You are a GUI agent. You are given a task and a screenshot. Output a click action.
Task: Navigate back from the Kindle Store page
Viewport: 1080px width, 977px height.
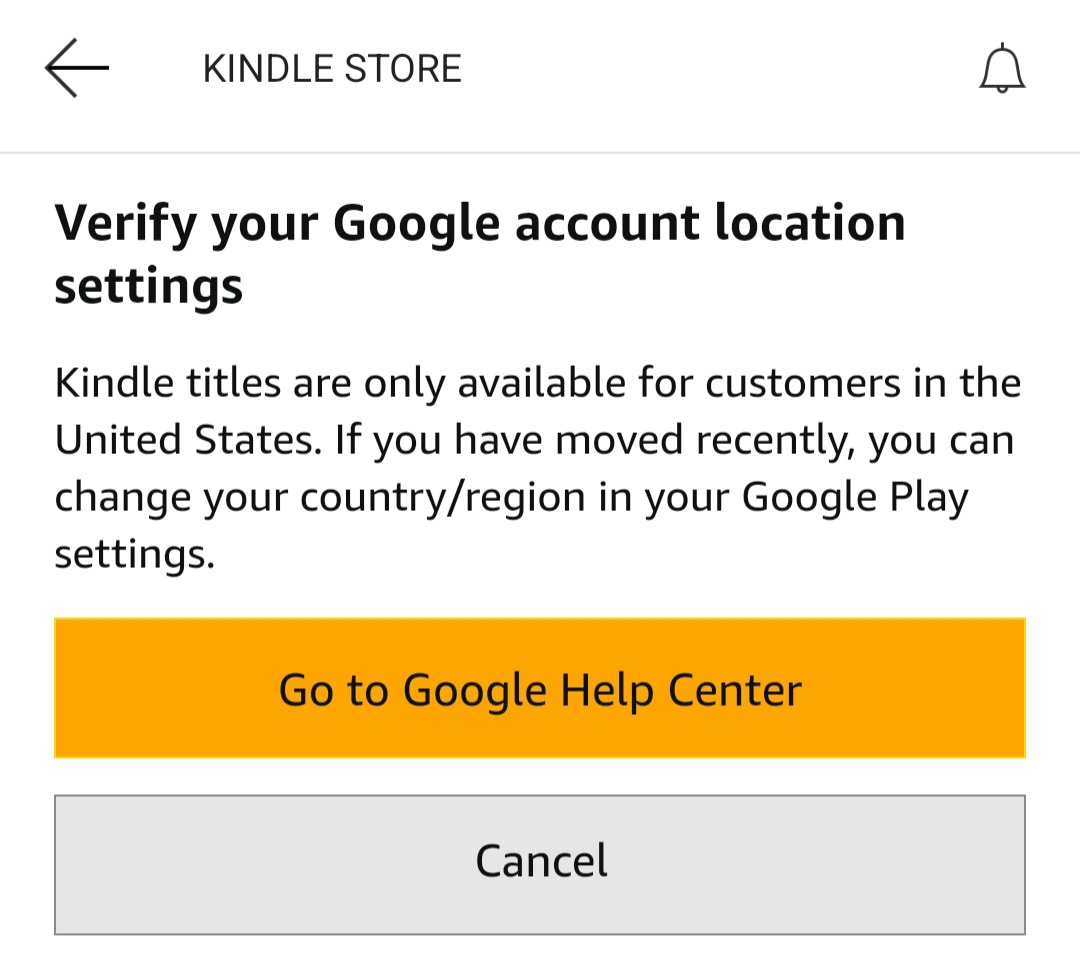[76, 68]
